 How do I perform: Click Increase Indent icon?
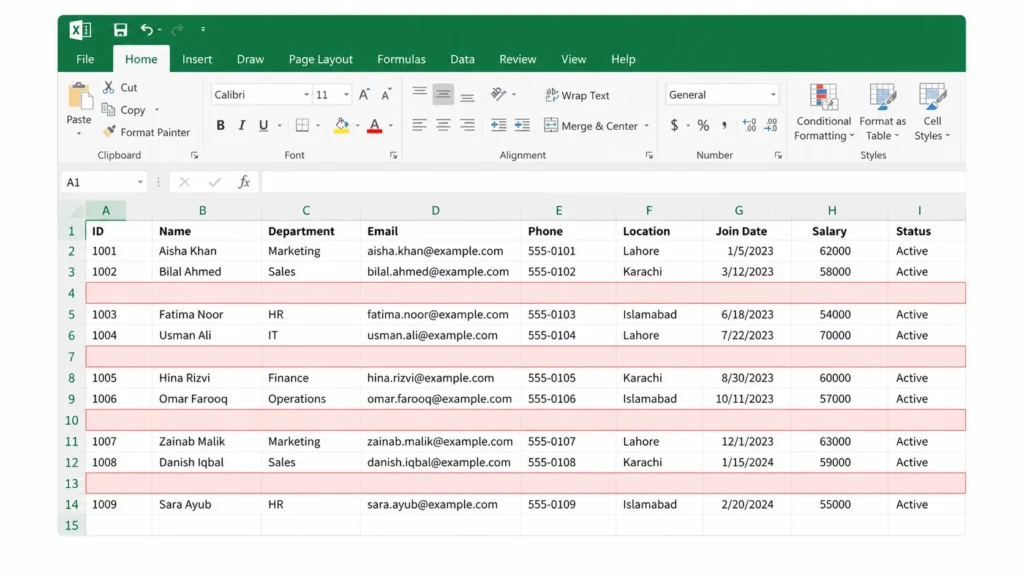click(x=522, y=125)
